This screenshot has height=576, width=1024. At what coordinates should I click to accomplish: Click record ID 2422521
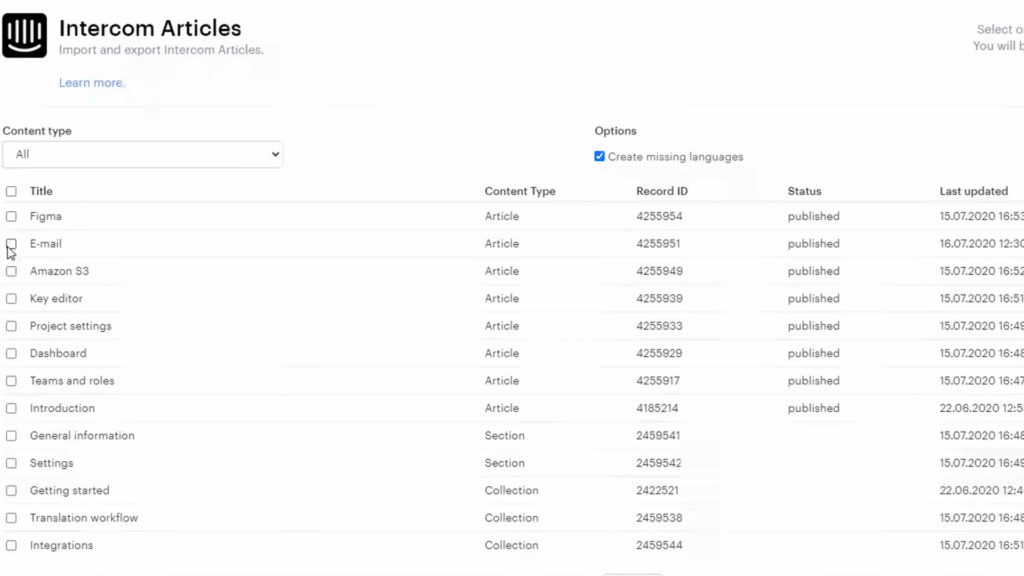tap(657, 490)
